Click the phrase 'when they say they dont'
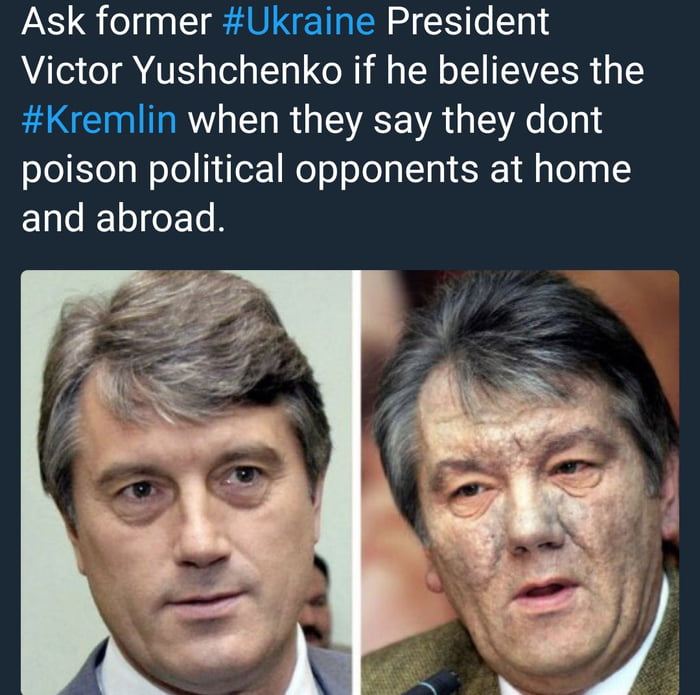This screenshot has width=700, height=695. pyautogui.click(x=395, y=121)
